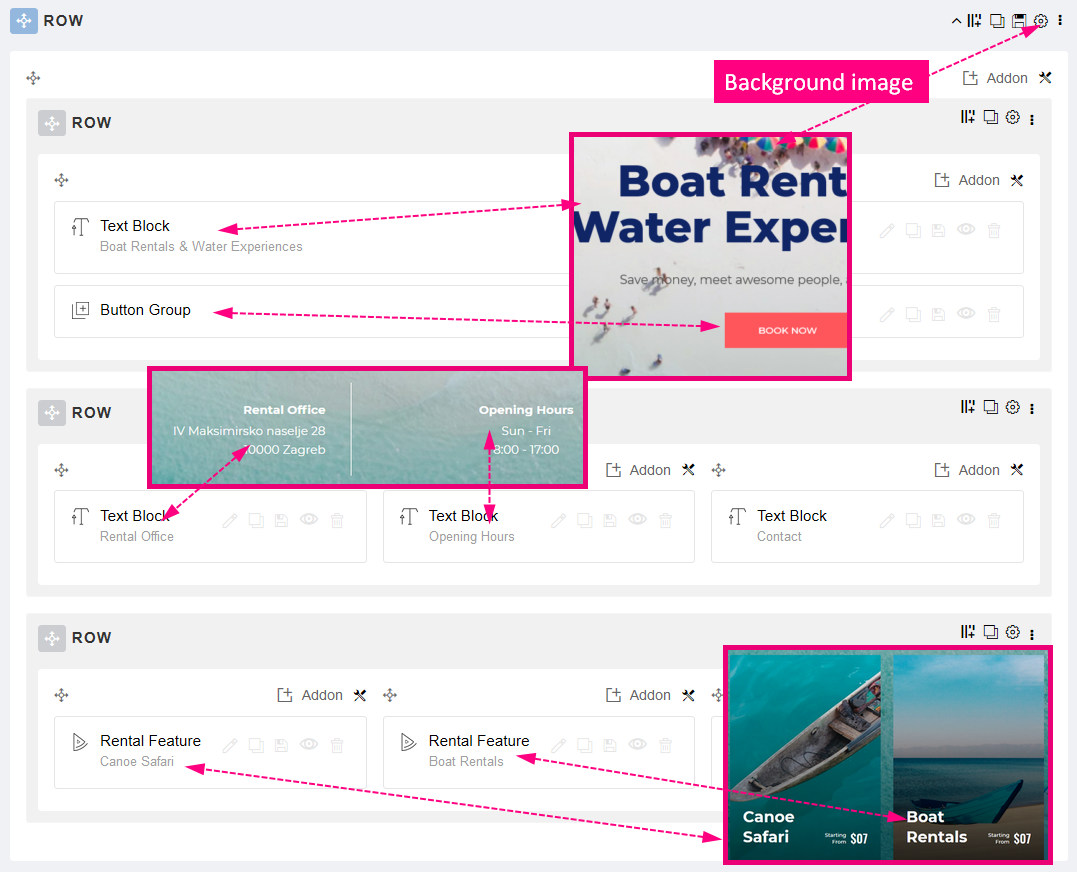Click edit pencil on Rental Office text block
The width and height of the screenshot is (1077, 872).
tap(230, 520)
